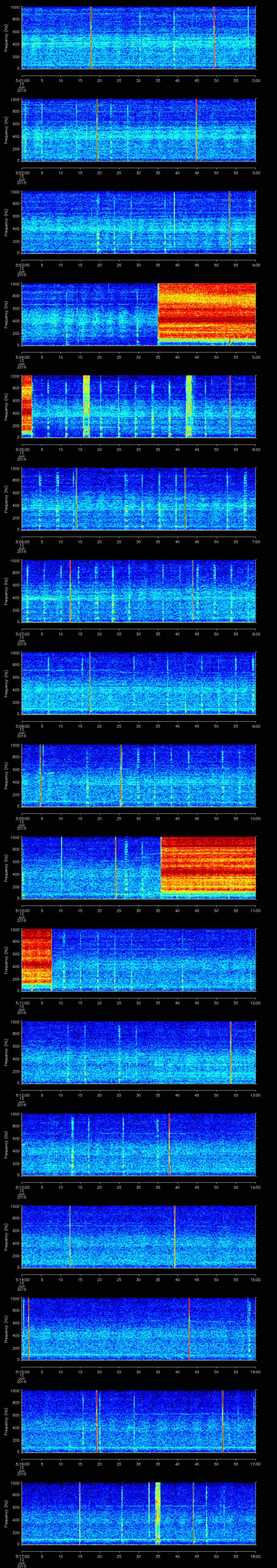Click the 7:00 end time label
Screen dimensions: 277x1568
point(256,542)
